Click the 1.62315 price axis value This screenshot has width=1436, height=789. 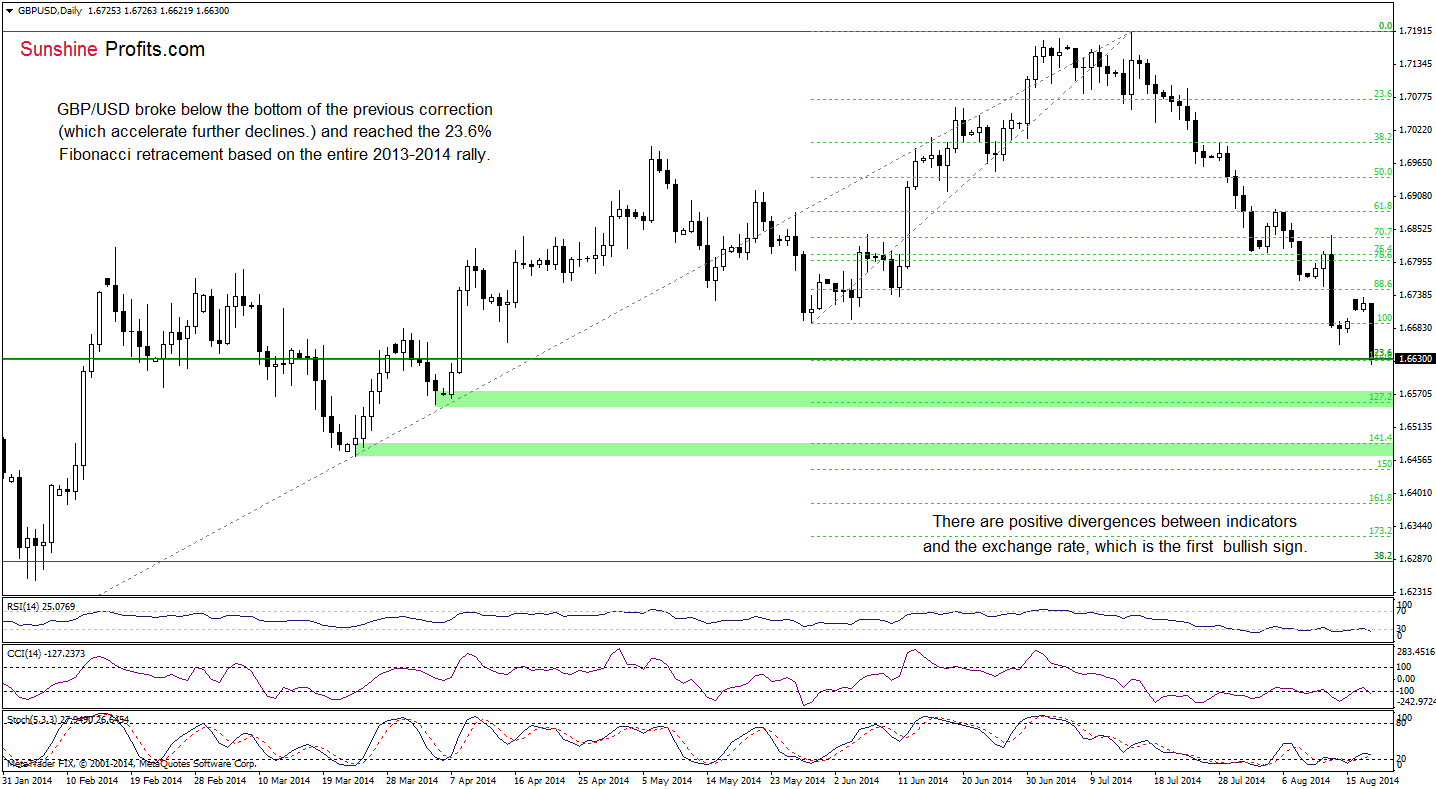[1417, 592]
